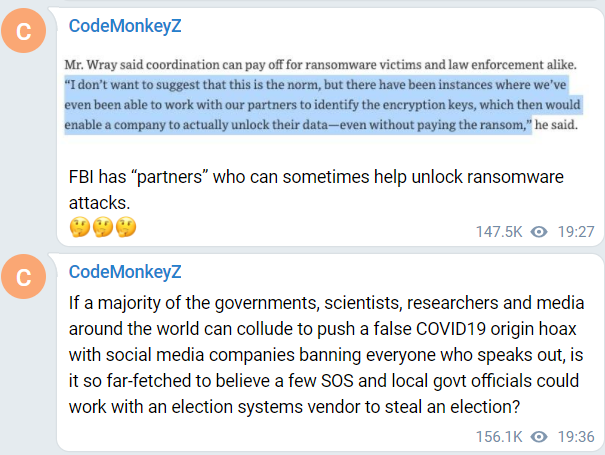Click the 19:36 timestamp

pos(576,436)
